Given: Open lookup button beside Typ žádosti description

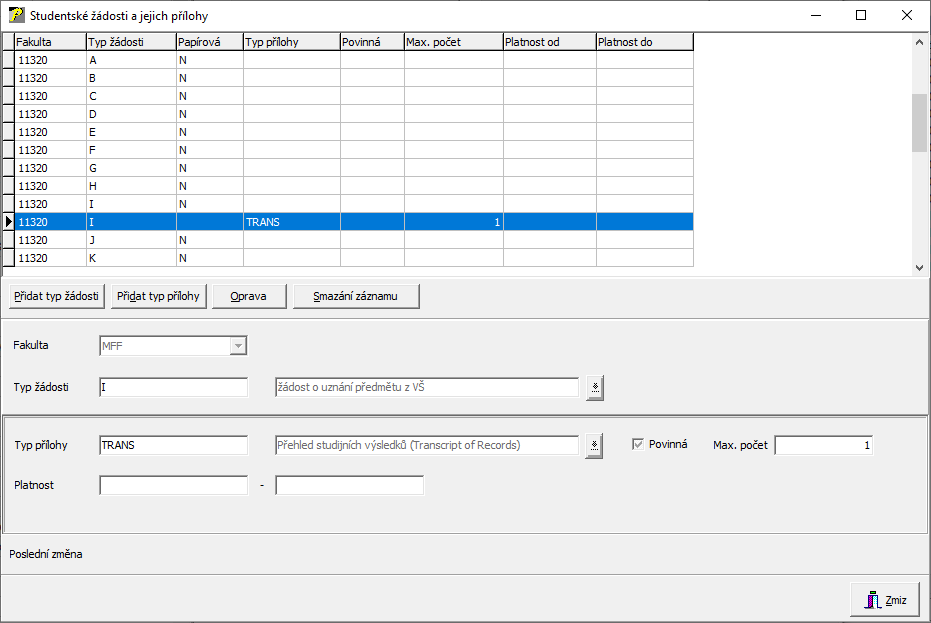Looking at the screenshot, I should [595, 388].
